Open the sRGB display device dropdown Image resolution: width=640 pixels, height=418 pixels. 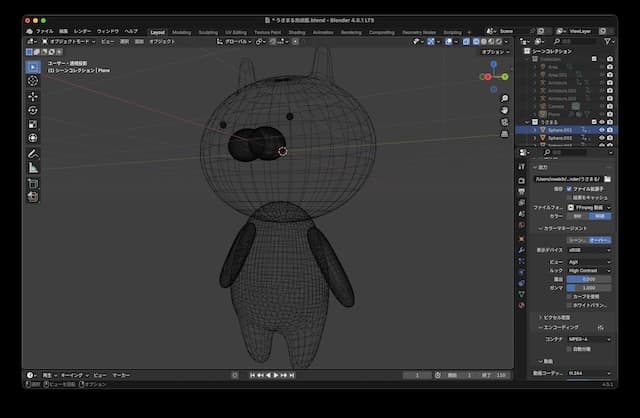(589, 250)
